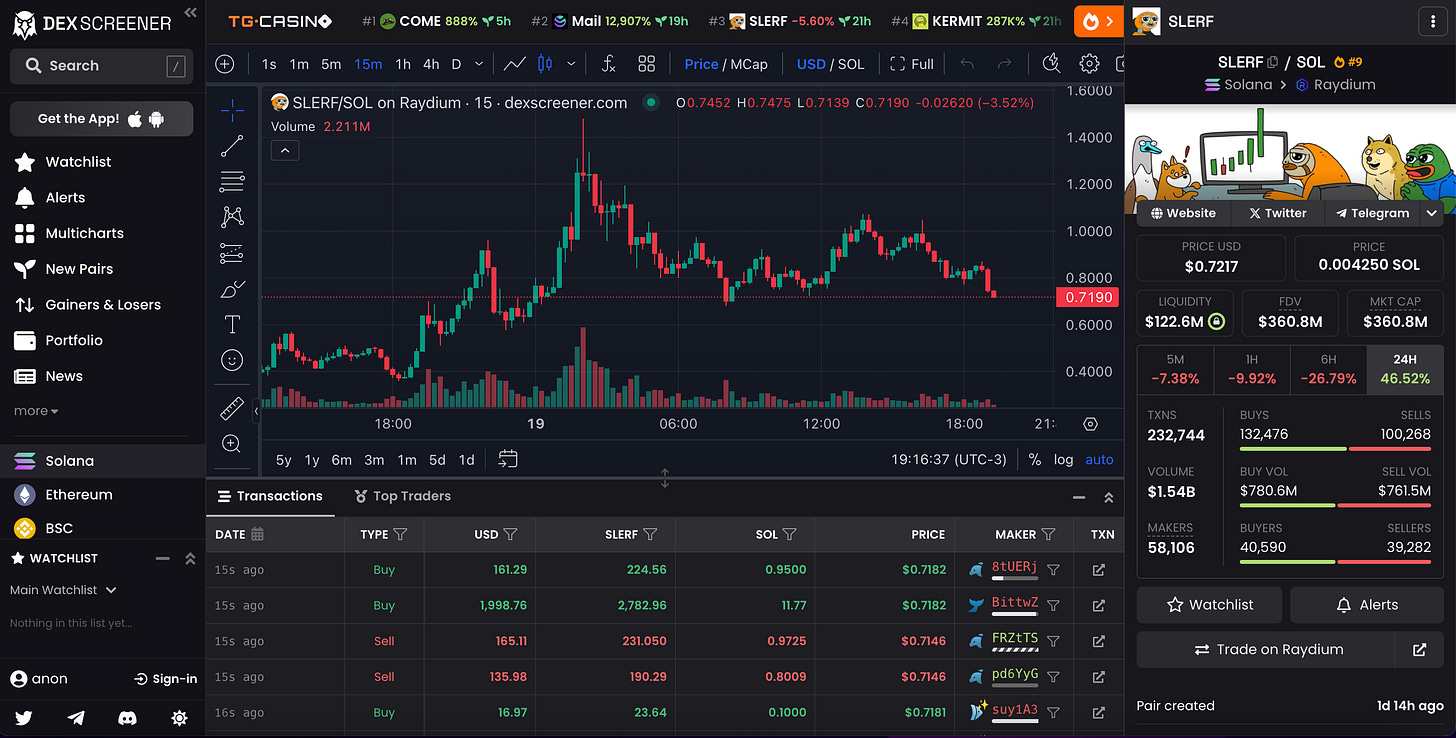Open sidebar settings gear icon

179,717
